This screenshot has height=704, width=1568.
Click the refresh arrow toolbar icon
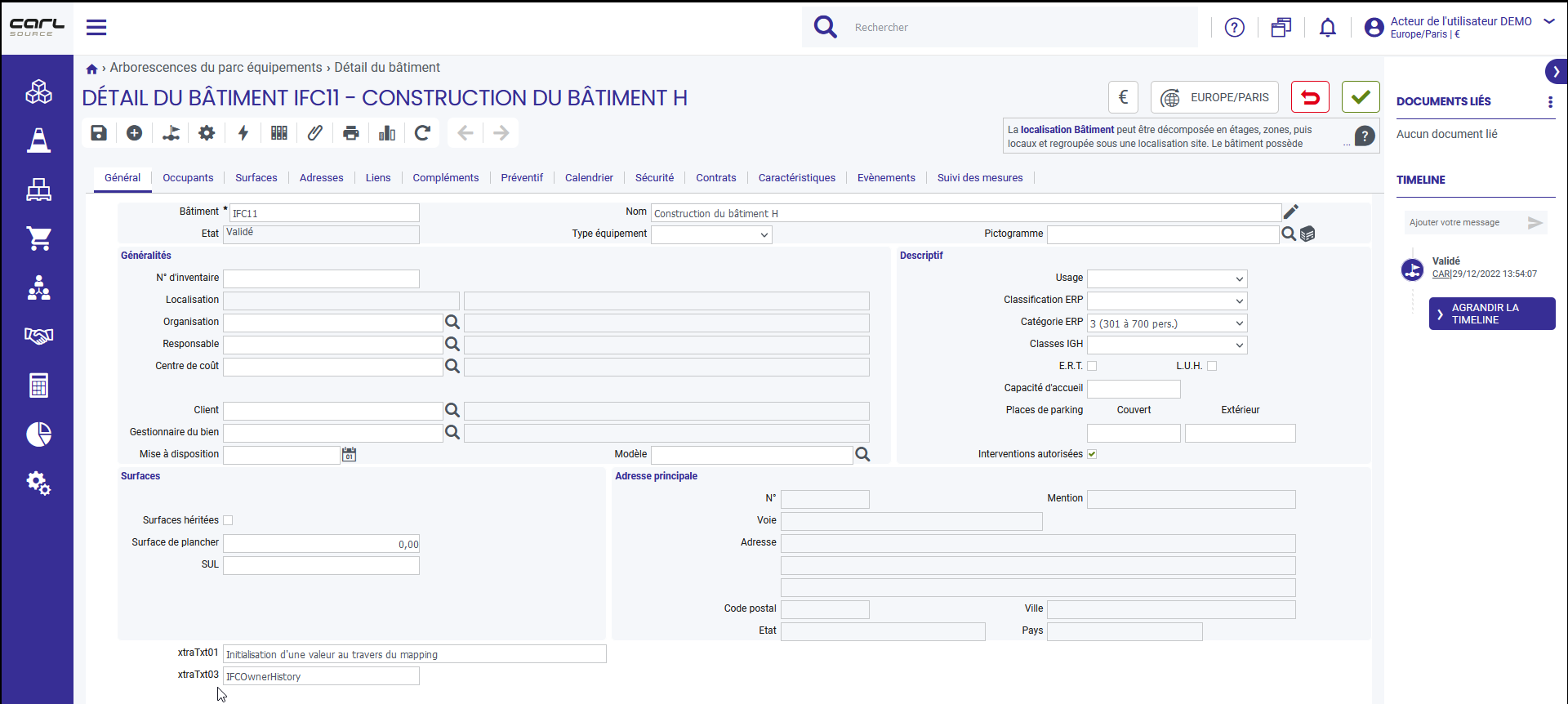coord(422,133)
